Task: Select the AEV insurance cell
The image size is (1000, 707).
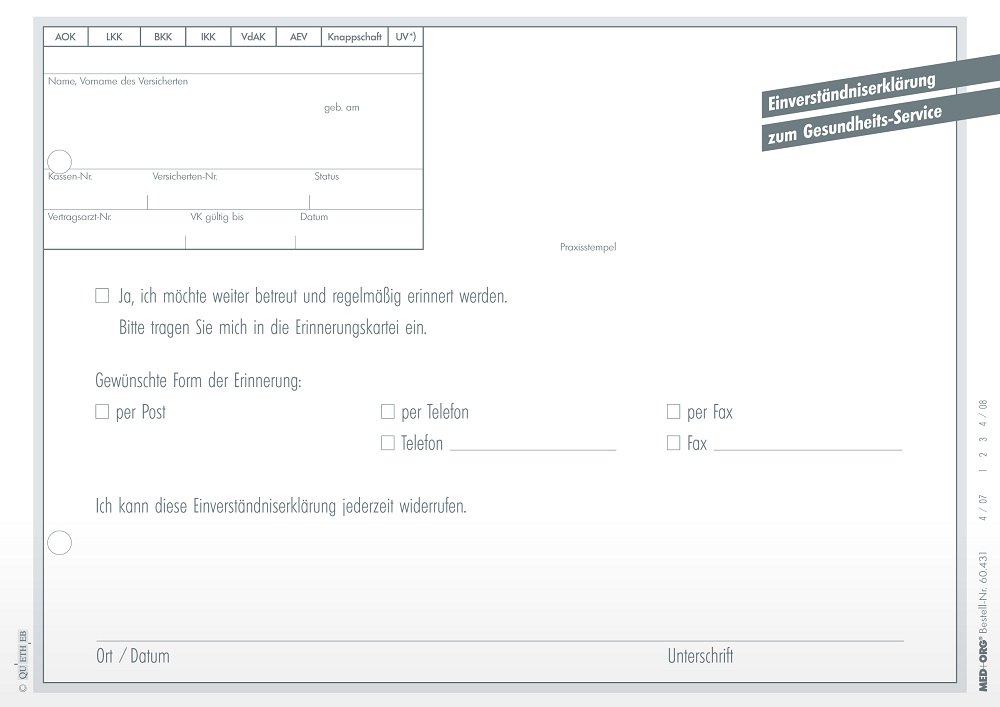Action: pos(298,37)
